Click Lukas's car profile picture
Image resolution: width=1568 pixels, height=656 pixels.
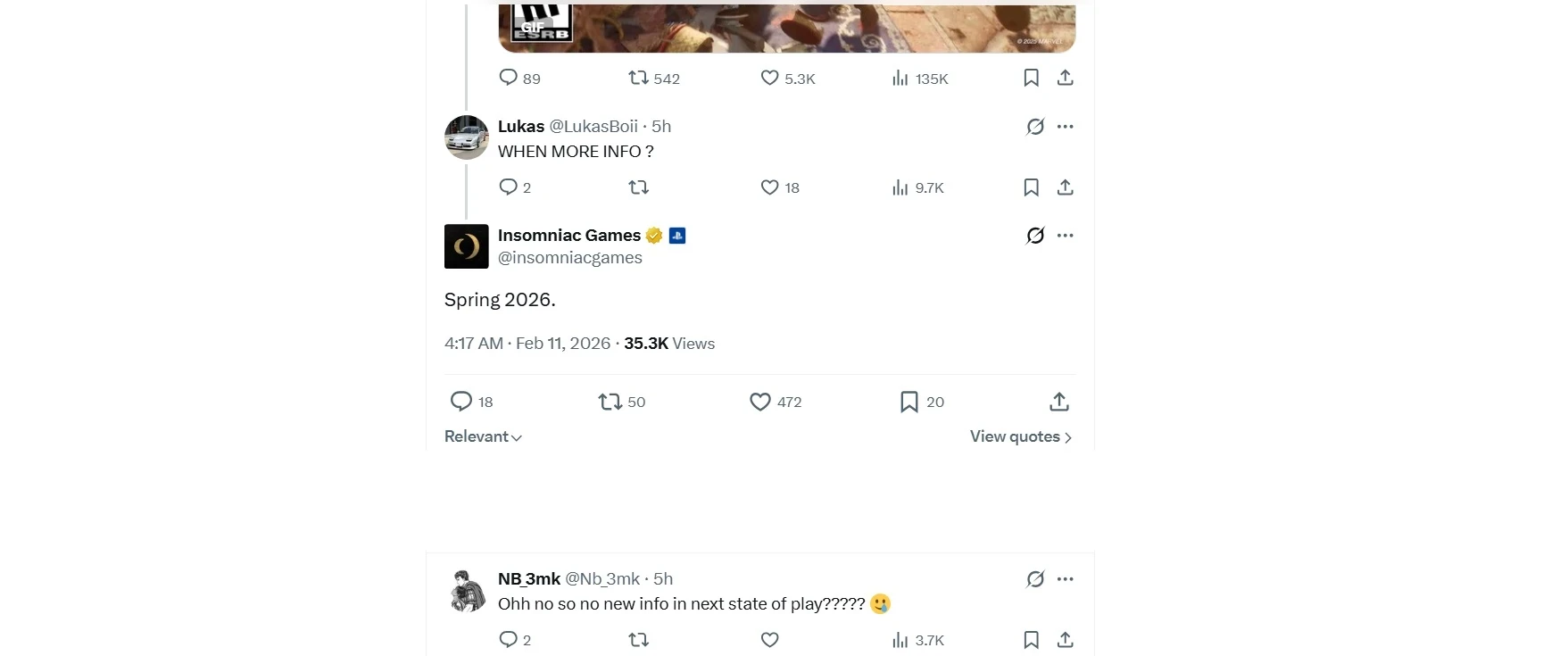click(x=466, y=137)
